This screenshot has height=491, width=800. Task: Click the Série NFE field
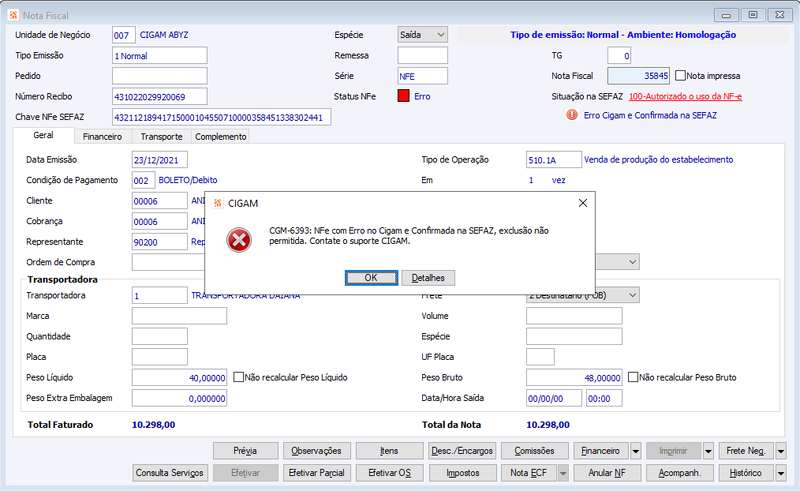tap(422, 76)
